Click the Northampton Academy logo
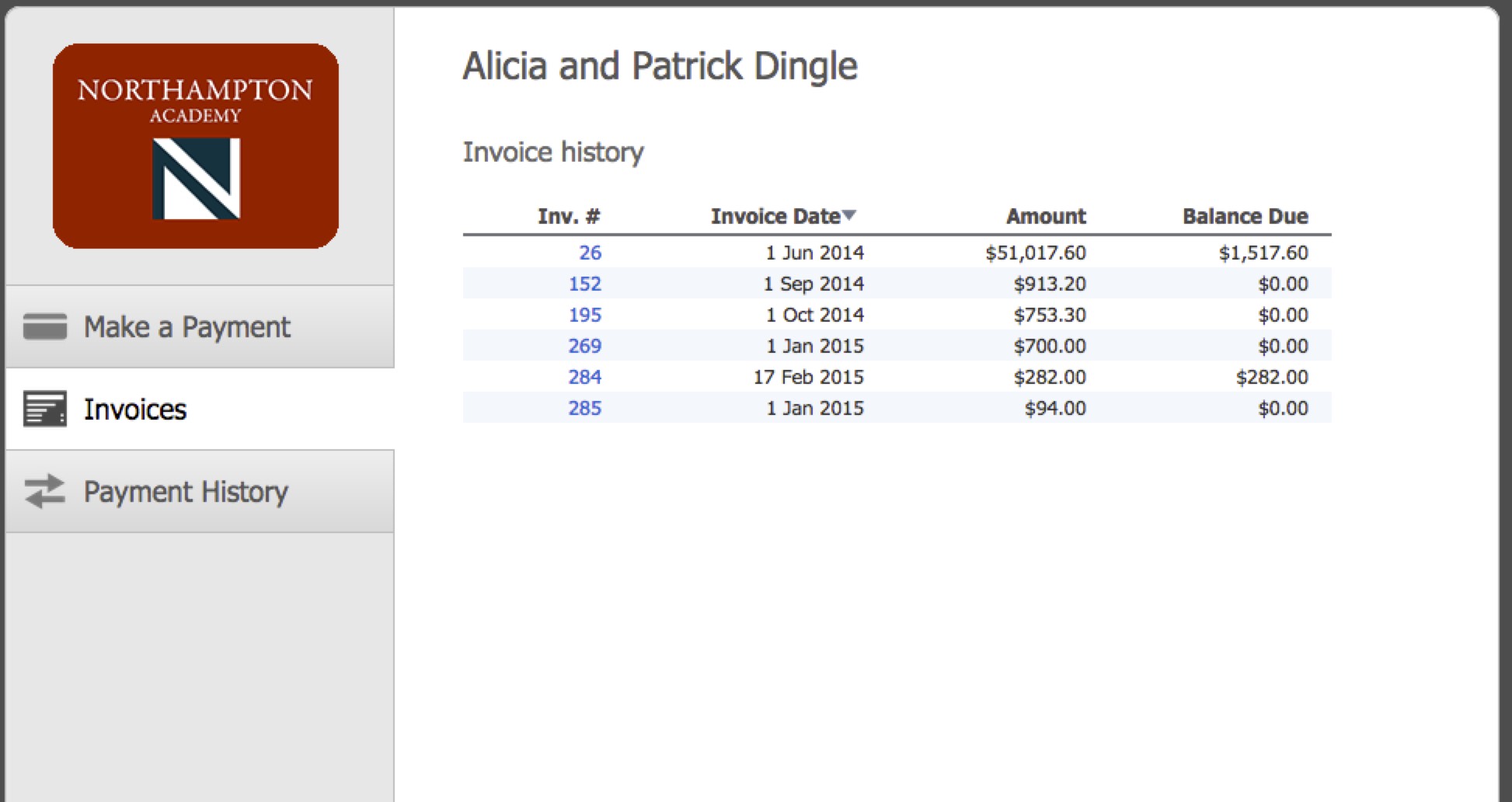Viewport: 1512px width, 802px height. tap(196, 146)
